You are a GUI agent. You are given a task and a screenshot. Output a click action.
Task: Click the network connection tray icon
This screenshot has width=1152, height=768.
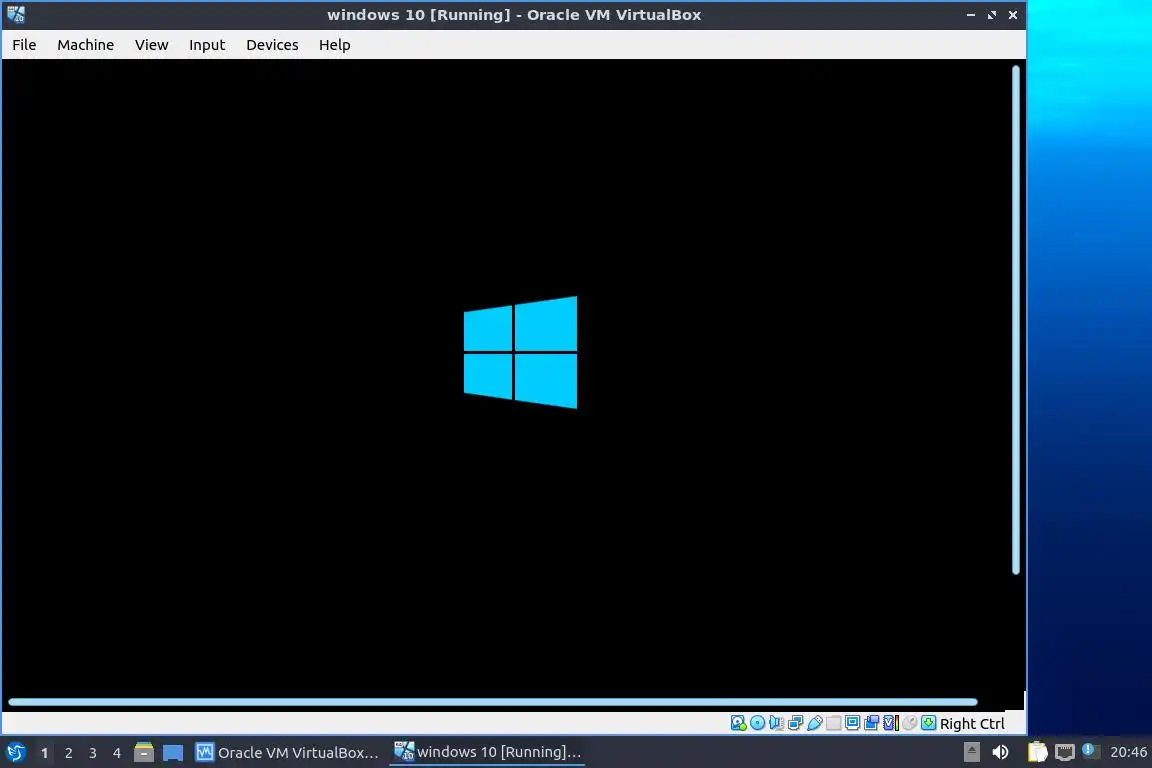pyautogui.click(x=1065, y=752)
